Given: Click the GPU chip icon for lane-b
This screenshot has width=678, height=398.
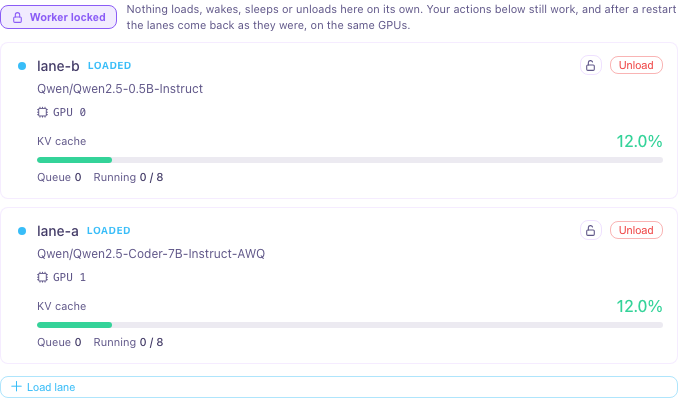Looking at the screenshot, I should tap(42, 112).
